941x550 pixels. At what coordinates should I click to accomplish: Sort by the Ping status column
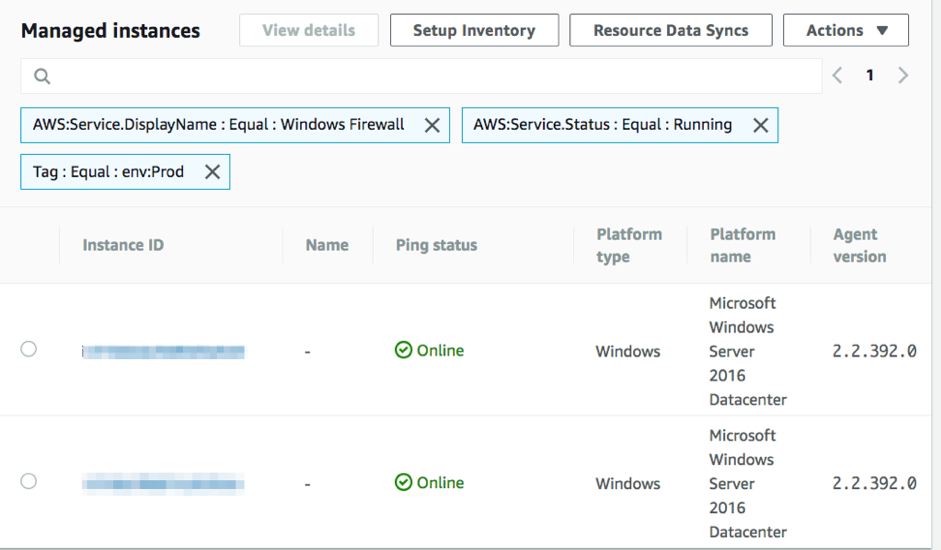point(436,245)
